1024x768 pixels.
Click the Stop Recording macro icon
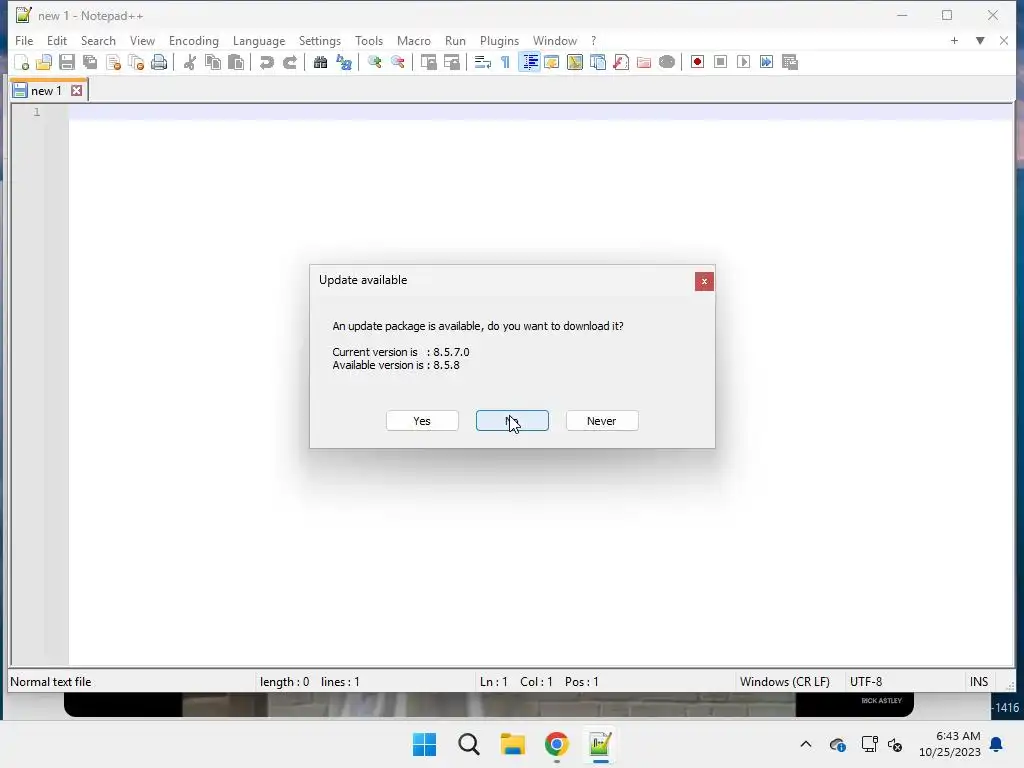click(x=720, y=62)
